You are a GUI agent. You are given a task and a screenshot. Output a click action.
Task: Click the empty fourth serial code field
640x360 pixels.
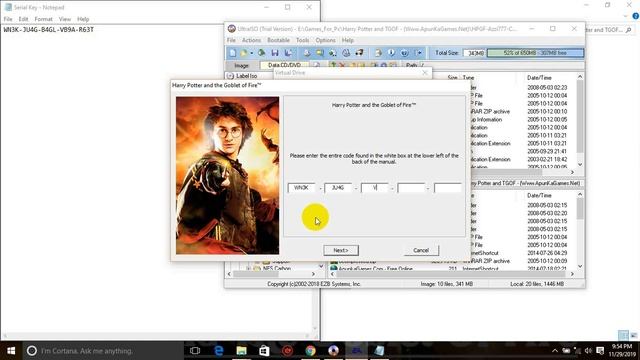point(411,188)
